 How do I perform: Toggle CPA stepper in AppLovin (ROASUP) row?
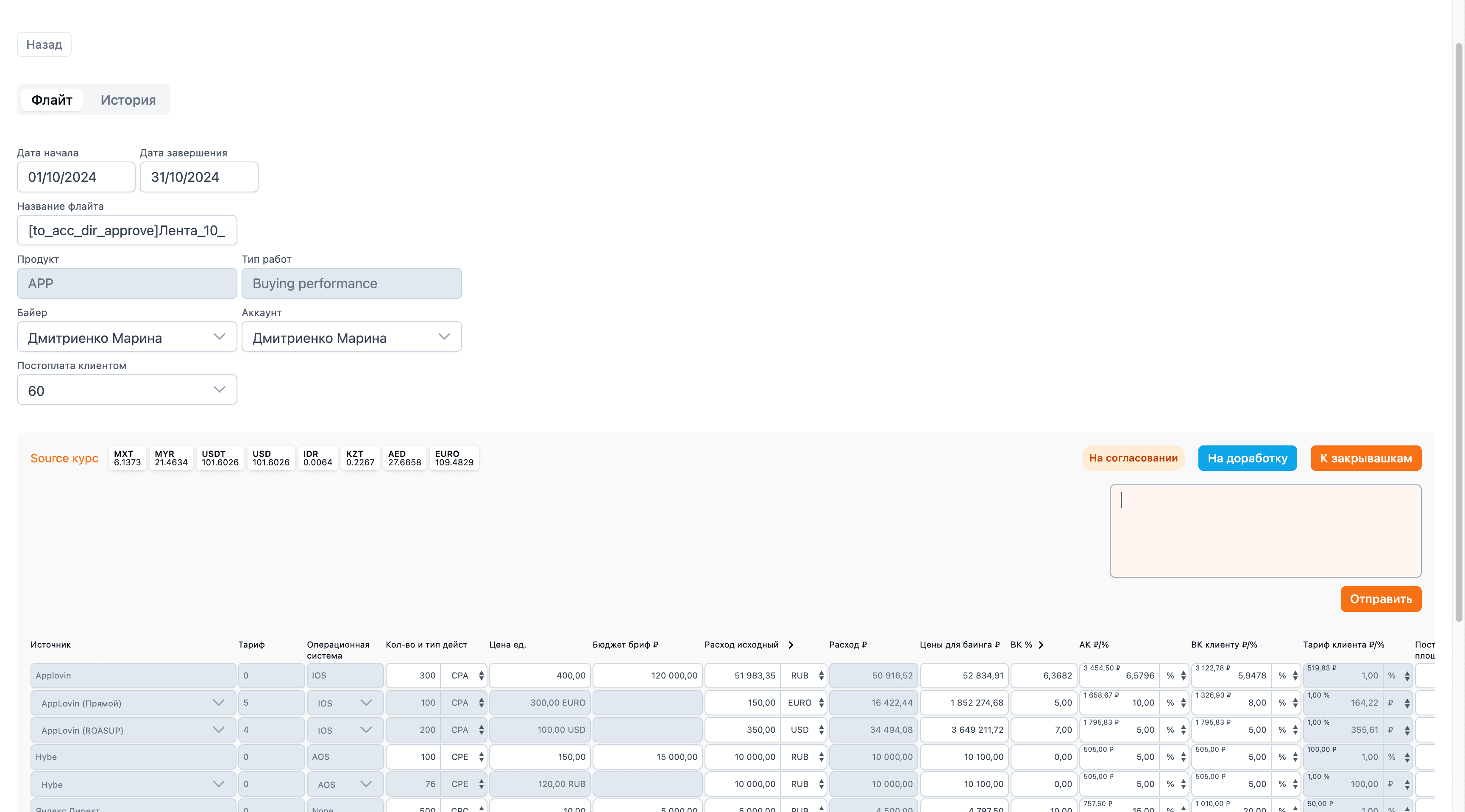coord(481,729)
